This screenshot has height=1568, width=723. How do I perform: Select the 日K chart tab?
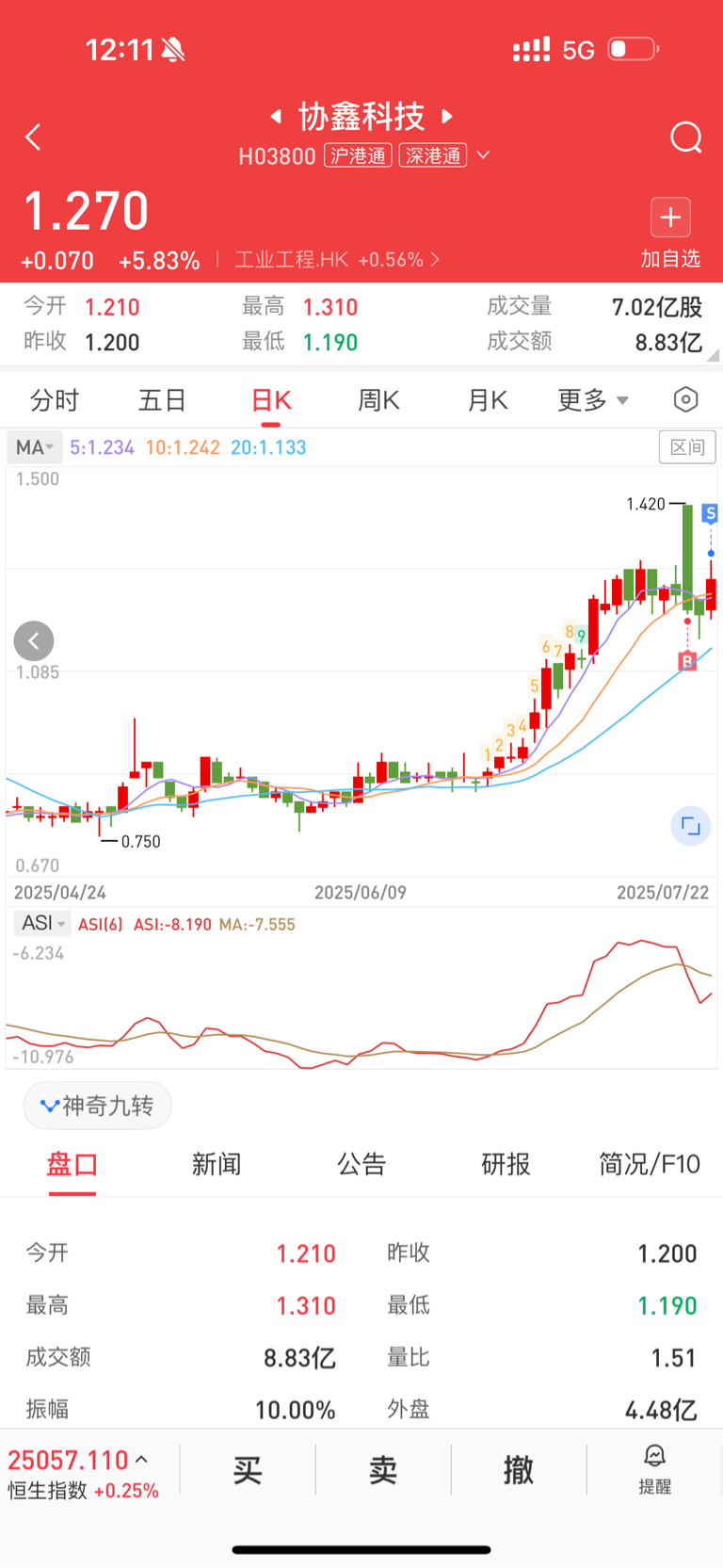(x=271, y=400)
